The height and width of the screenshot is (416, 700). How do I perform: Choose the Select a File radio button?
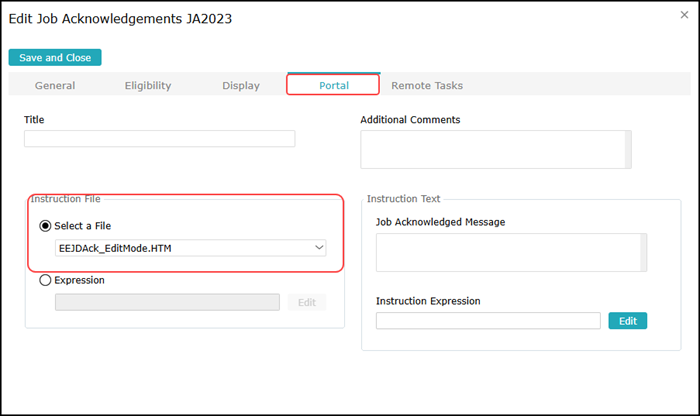45,226
